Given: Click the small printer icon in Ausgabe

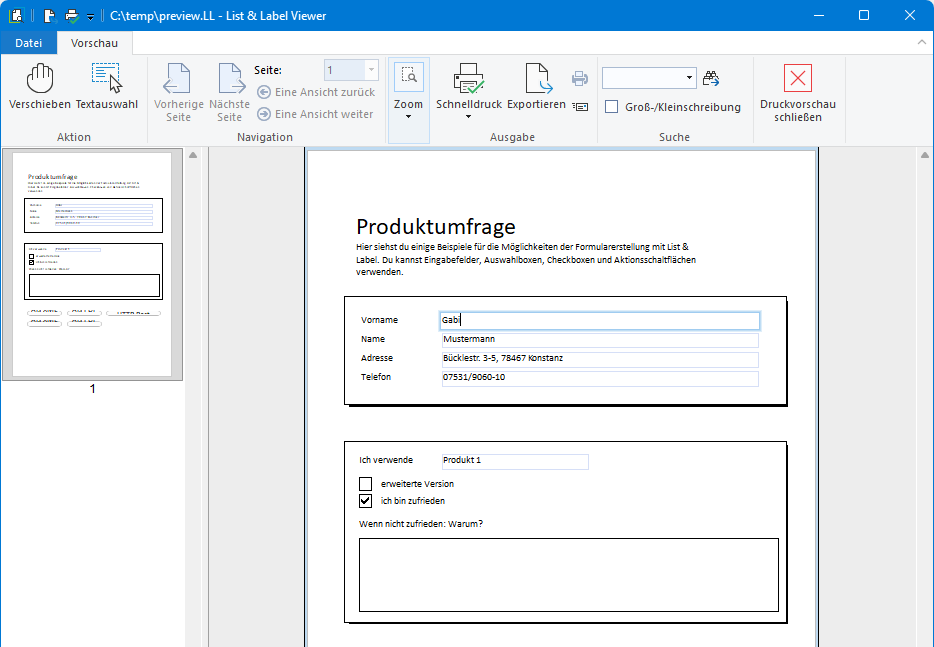Looking at the screenshot, I should point(580,79).
